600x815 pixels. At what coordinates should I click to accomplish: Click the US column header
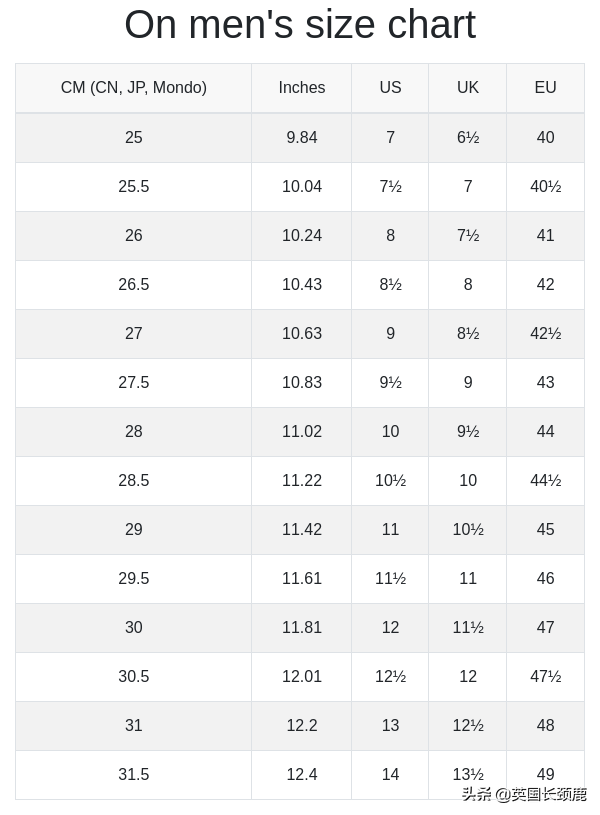point(390,88)
